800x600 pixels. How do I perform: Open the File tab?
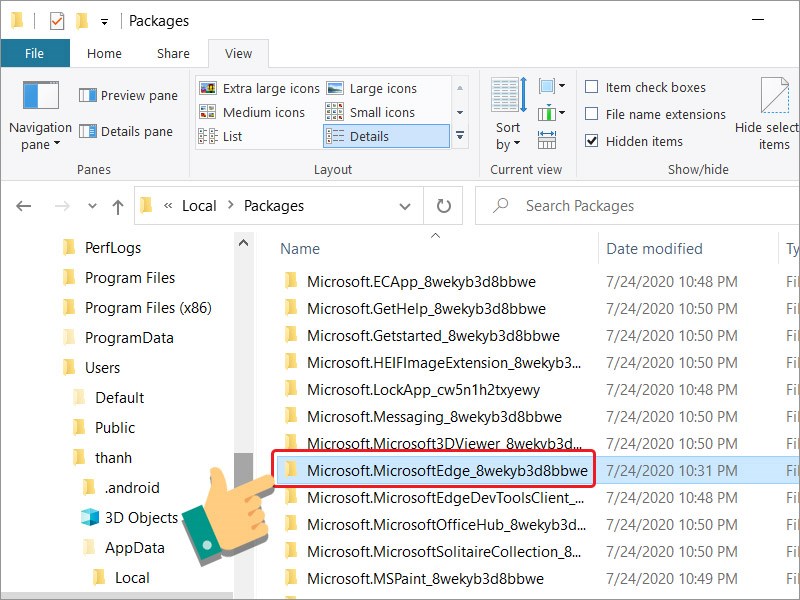35,54
